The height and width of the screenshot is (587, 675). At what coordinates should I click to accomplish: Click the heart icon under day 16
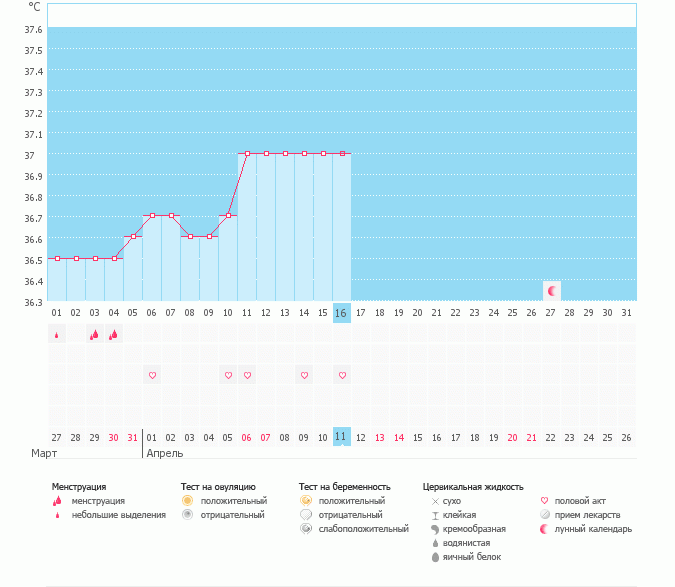(342, 375)
